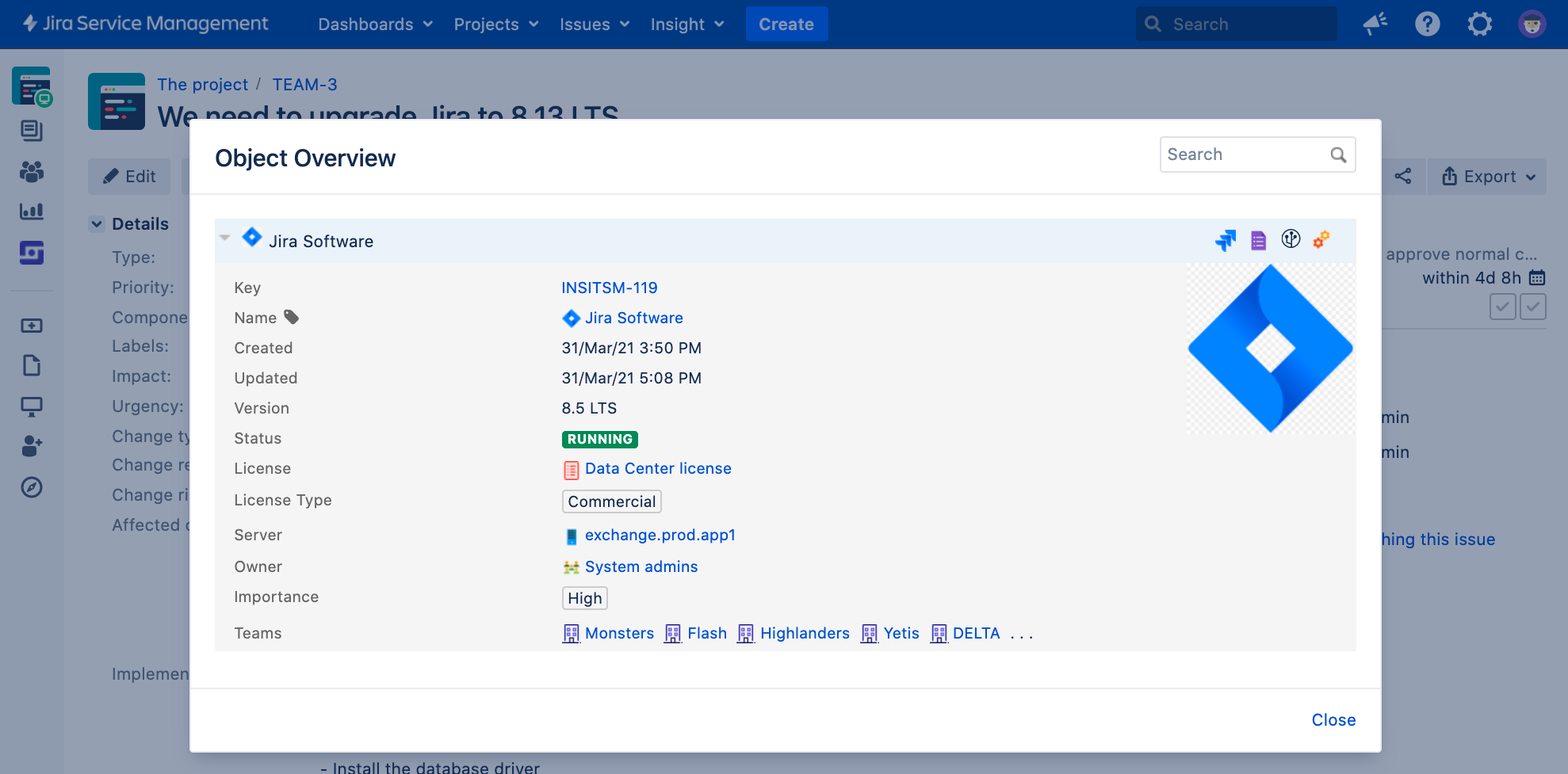Open the object graph icon in header

(x=1291, y=238)
